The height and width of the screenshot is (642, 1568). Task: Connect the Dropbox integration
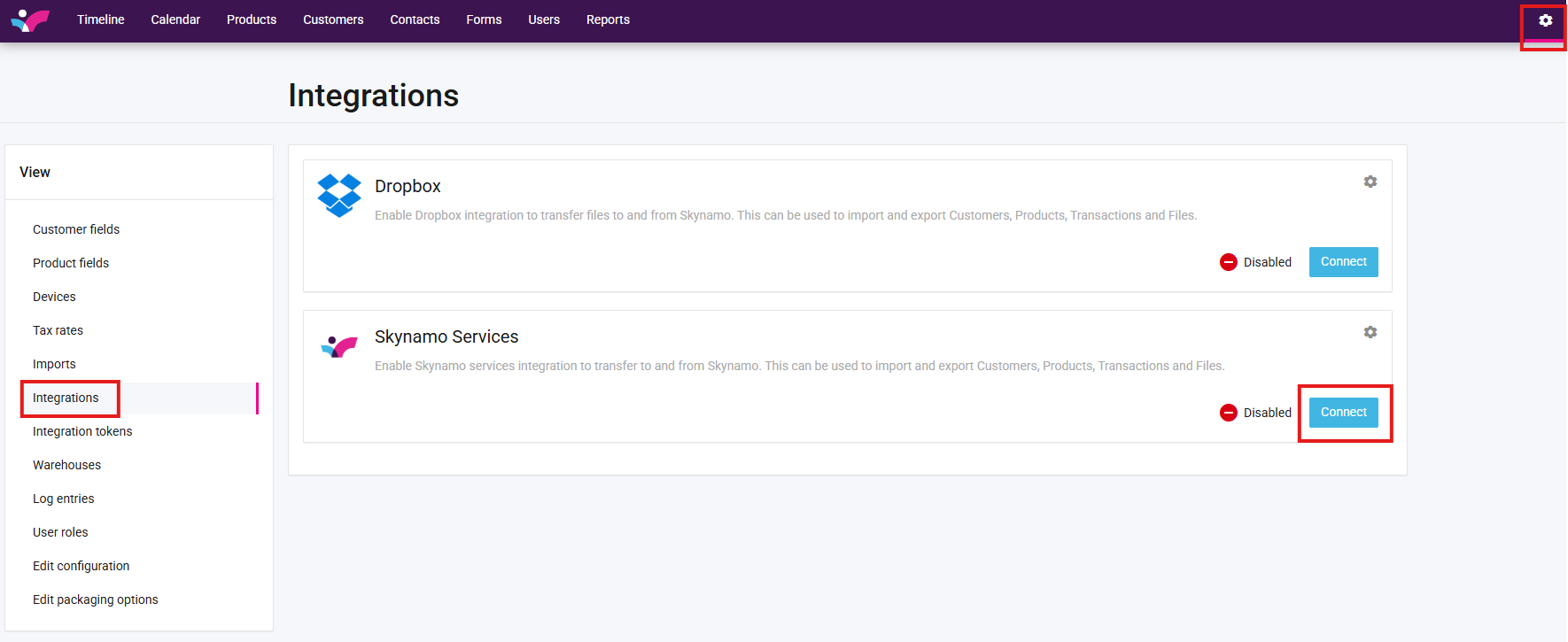(x=1344, y=262)
